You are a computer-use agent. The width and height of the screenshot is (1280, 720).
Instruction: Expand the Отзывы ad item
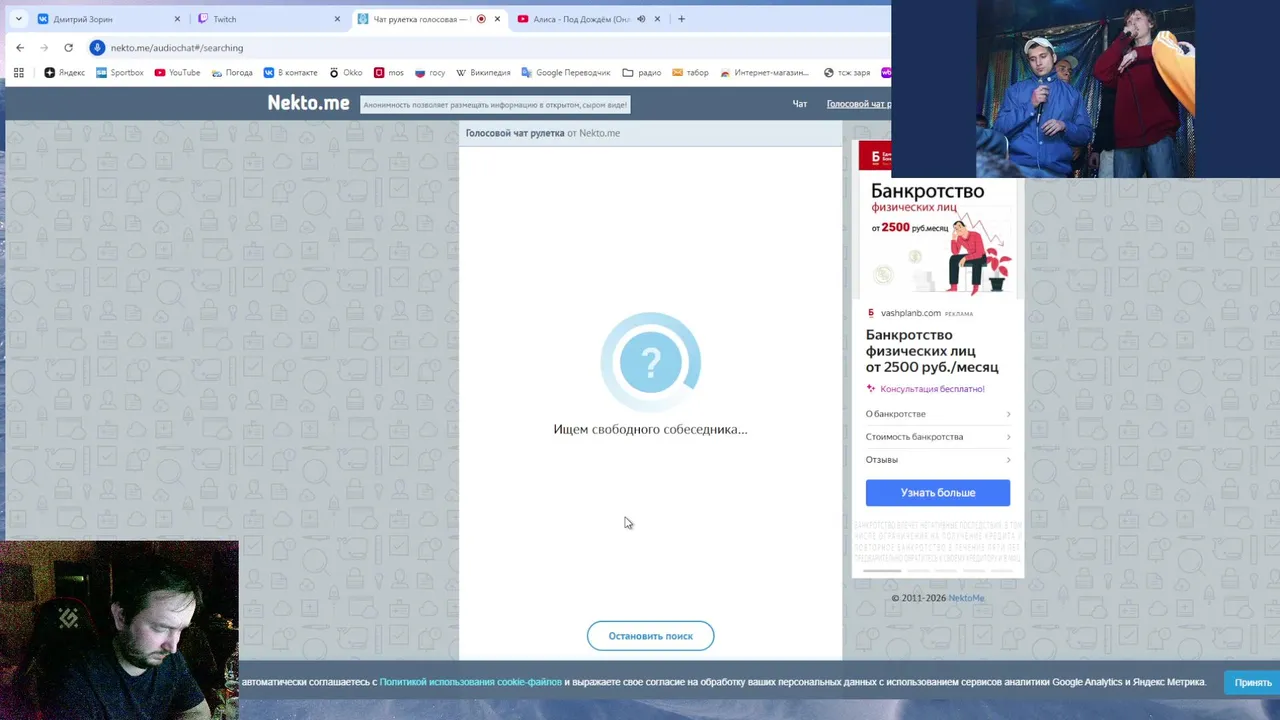[x=938, y=460]
